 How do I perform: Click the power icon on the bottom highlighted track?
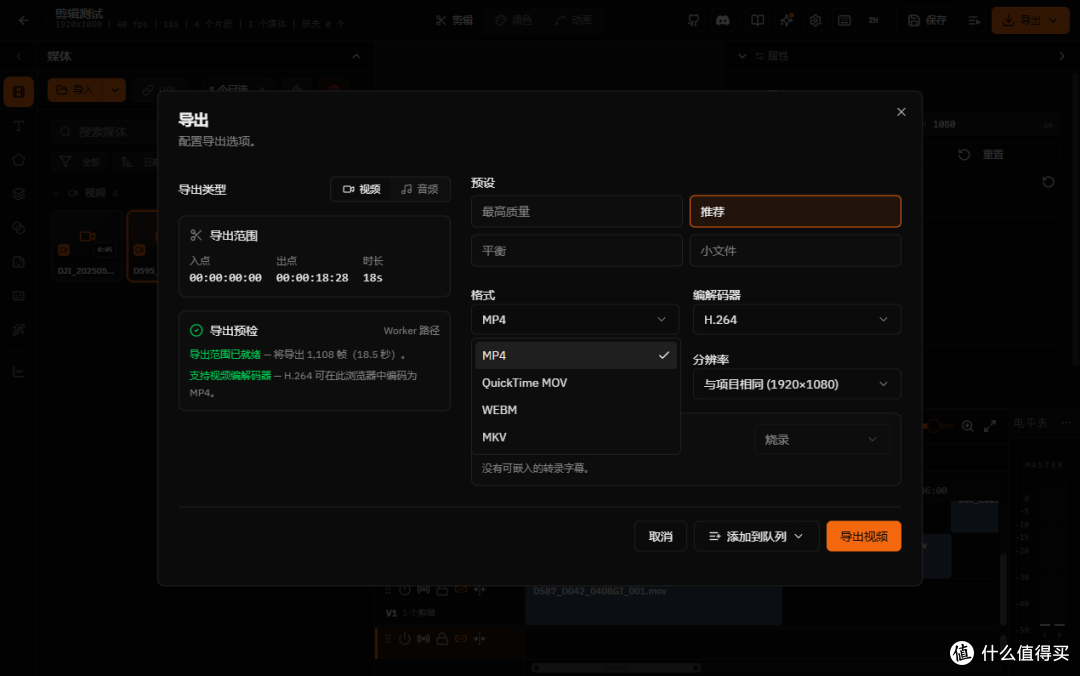(404, 639)
